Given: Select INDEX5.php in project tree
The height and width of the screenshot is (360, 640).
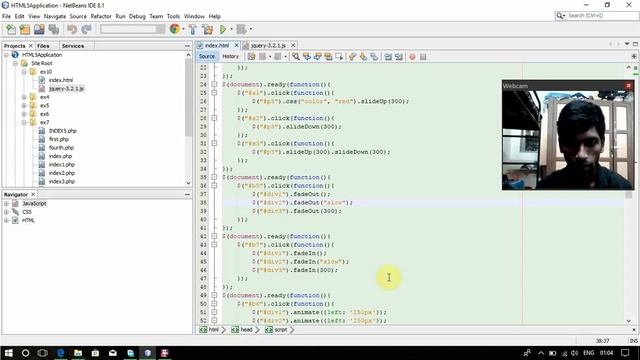Looking at the screenshot, I should coord(62,131).
